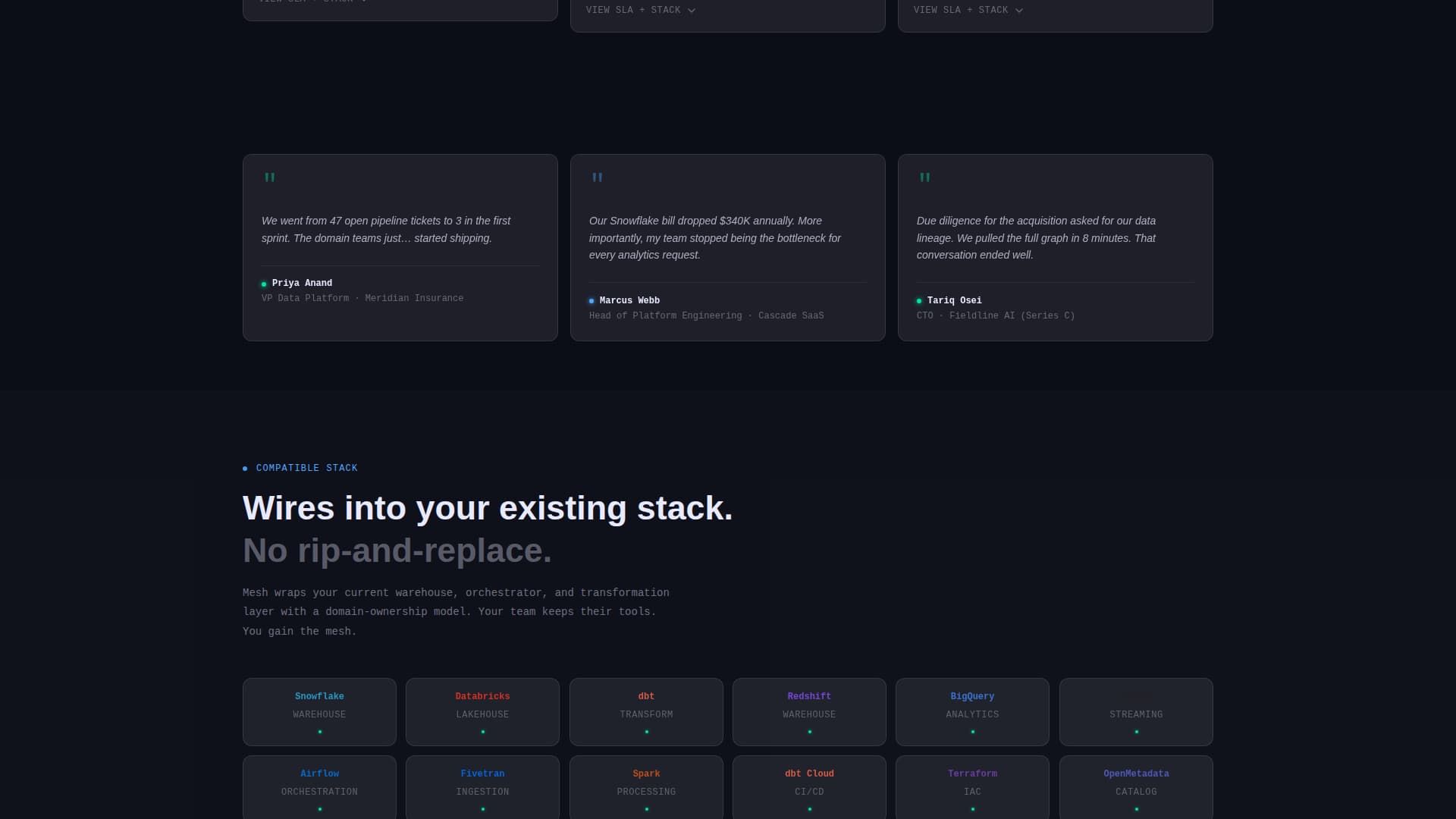This screenshot has width=1456, height=819.
Task: Expand View SLA + Stack in the rightmost card
Action: 968,10
